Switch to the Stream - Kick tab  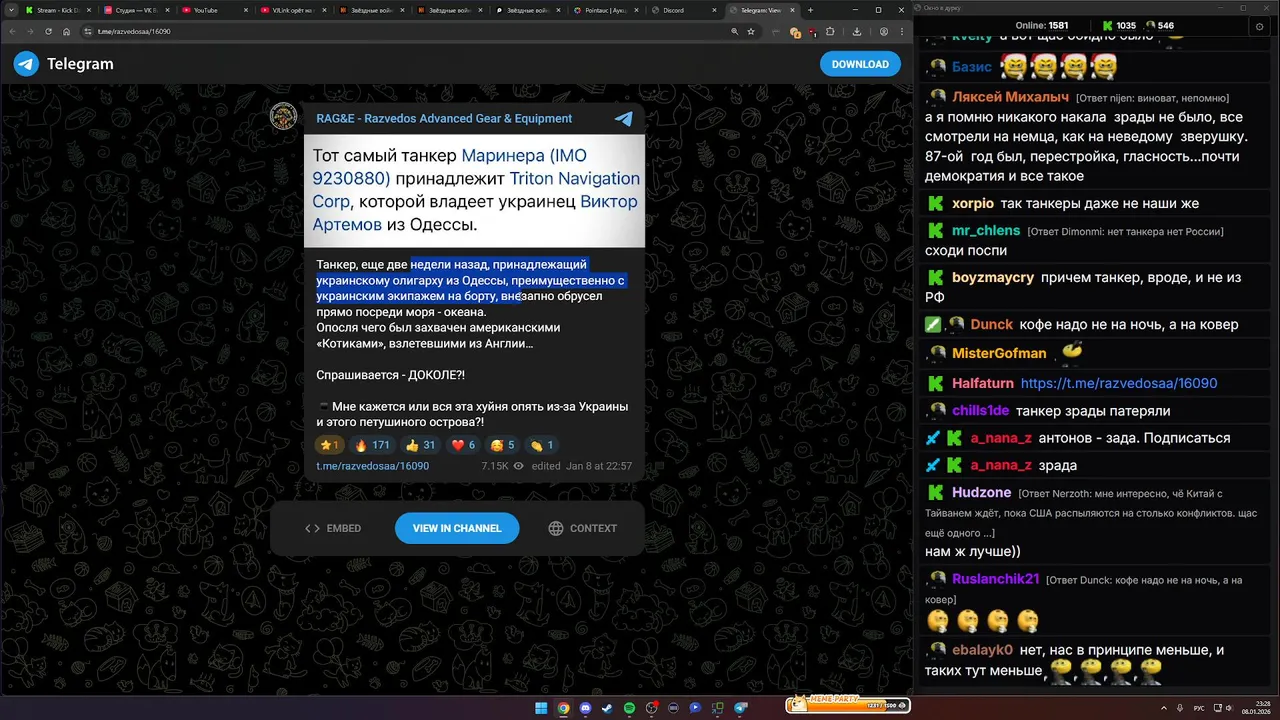click(60, 10)
